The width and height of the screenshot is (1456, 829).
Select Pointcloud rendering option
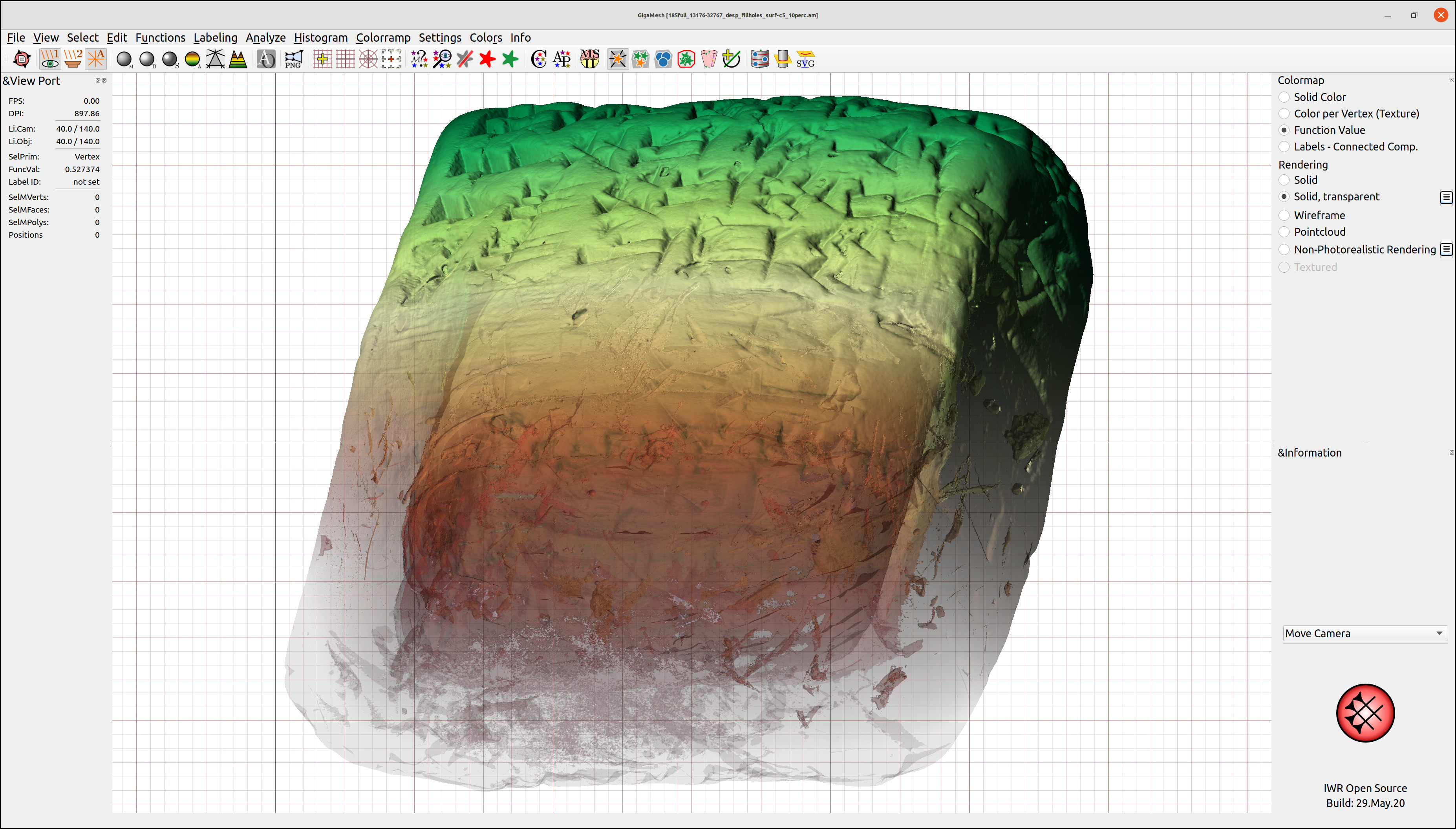point(1284,232)
